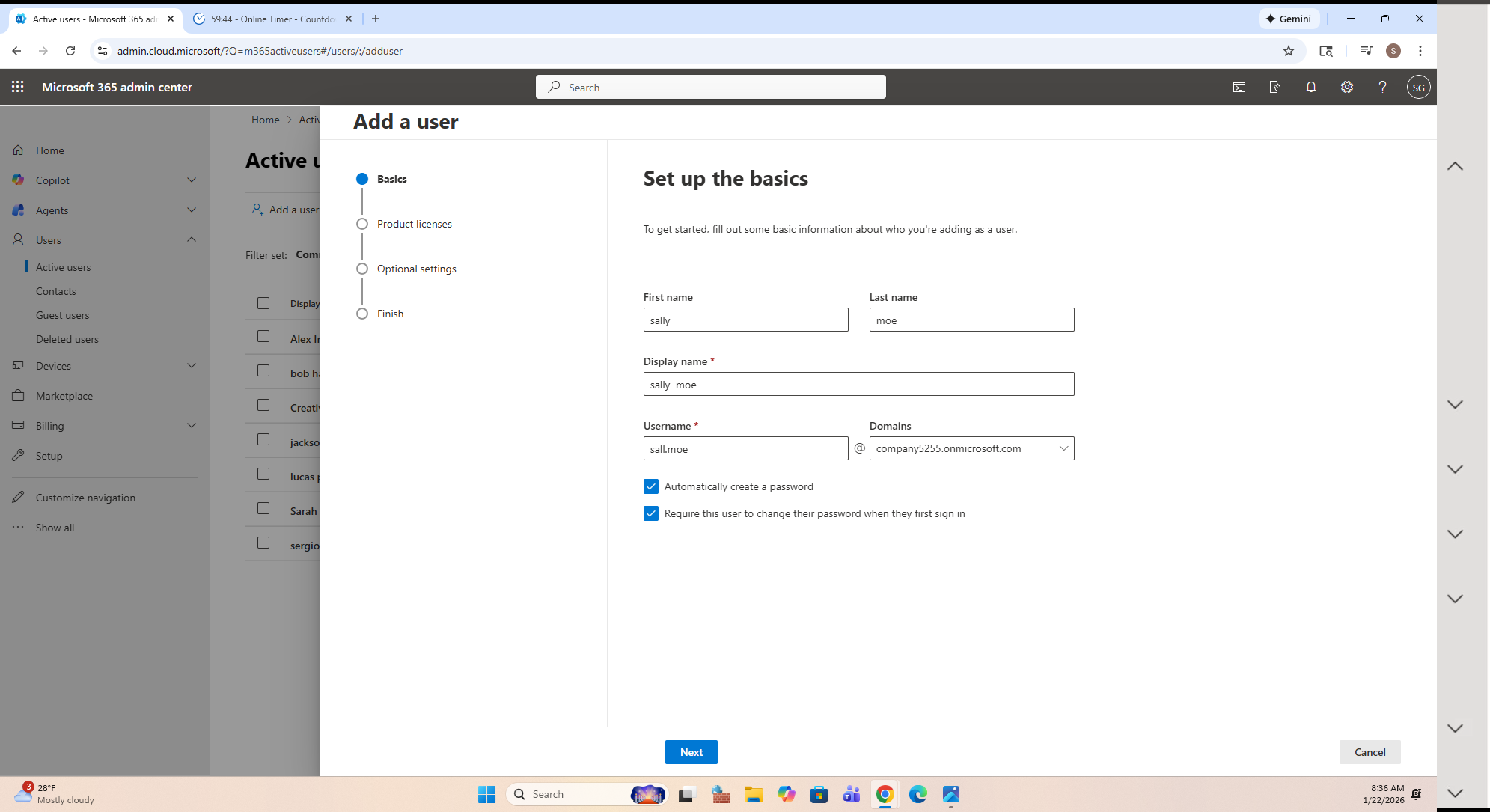Go to Guest users in sidebar
The image size is (1490, 812).
[x=62, y=315]
